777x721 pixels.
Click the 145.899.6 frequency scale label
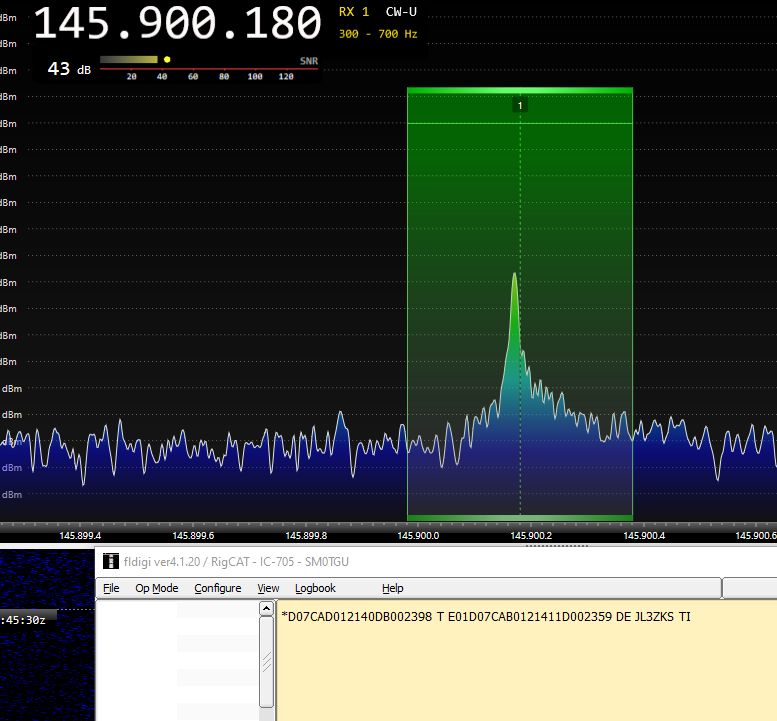pyautogui.click(x=193, y=536)
